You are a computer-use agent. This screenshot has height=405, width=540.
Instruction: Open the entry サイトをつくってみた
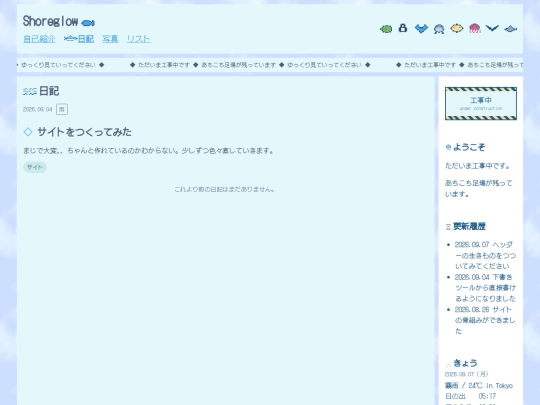point(84,132)
